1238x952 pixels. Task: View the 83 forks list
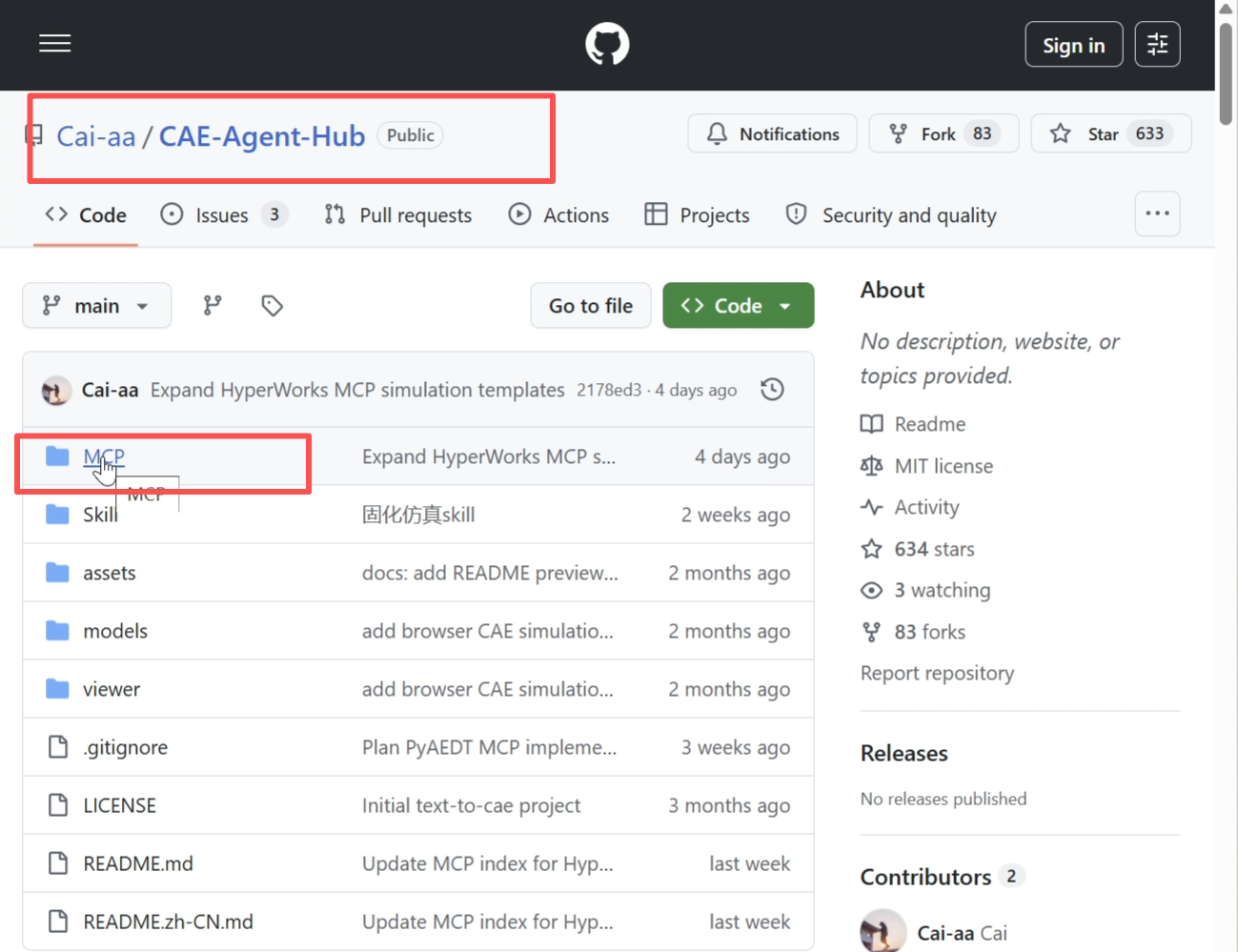click(913, 632)
